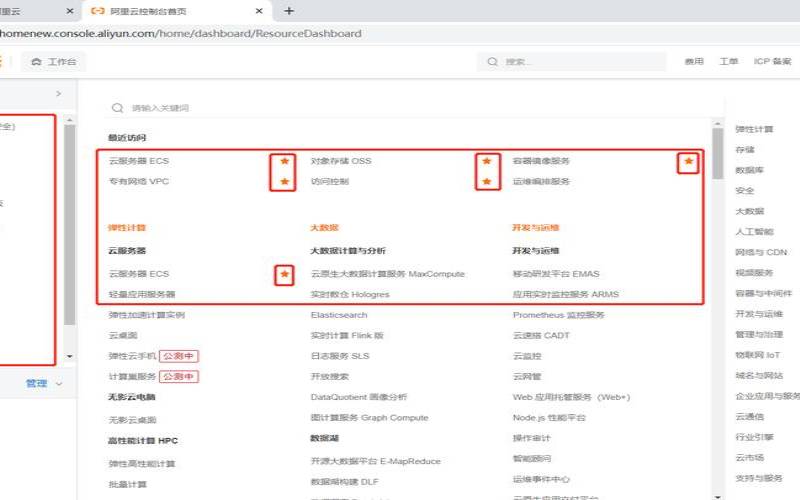Open 云桌面 product
Viewport: 800px width, 500px height.
pyautogui.click(x=123, y=336)
